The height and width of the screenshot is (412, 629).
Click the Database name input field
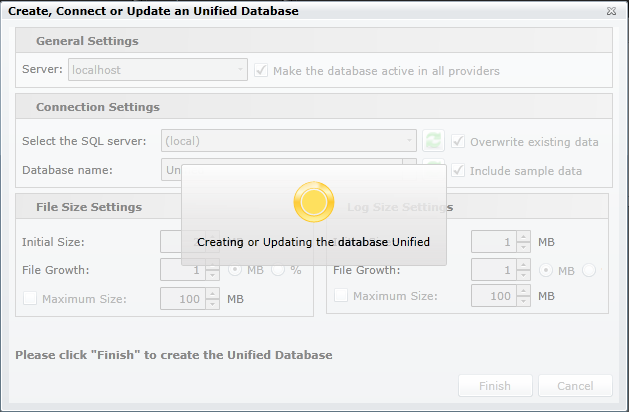click(170, 170)
